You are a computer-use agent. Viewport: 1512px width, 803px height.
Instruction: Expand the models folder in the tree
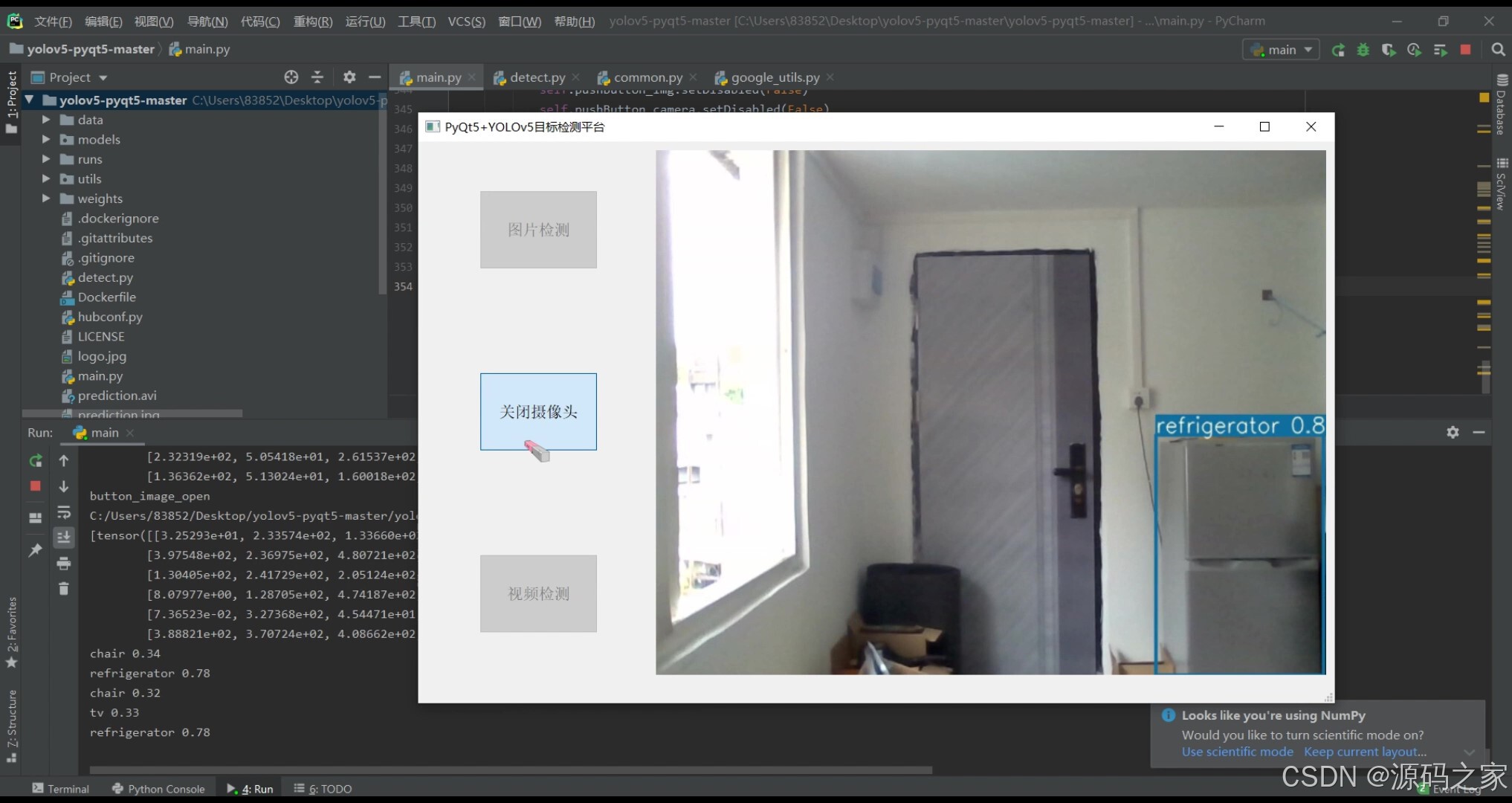[46, 140]
